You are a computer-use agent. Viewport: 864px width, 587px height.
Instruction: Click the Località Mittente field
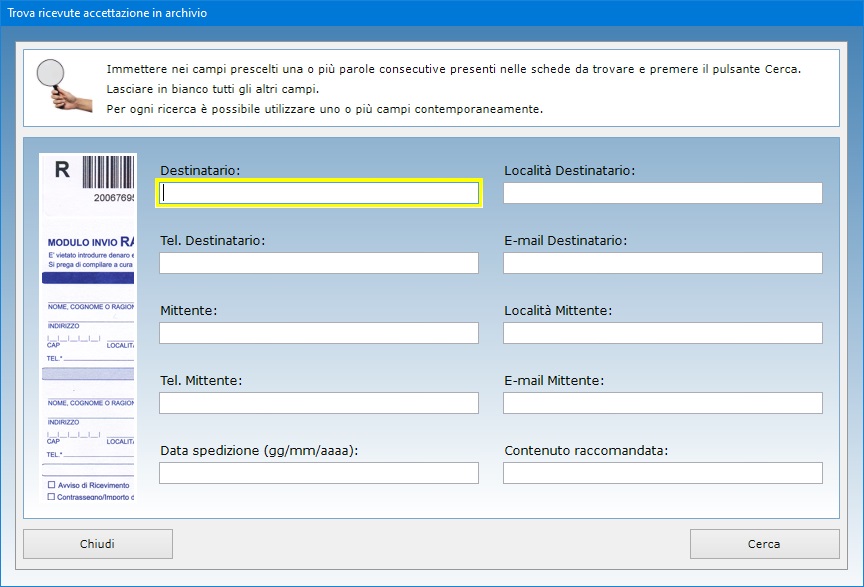[x=663, y=333]
